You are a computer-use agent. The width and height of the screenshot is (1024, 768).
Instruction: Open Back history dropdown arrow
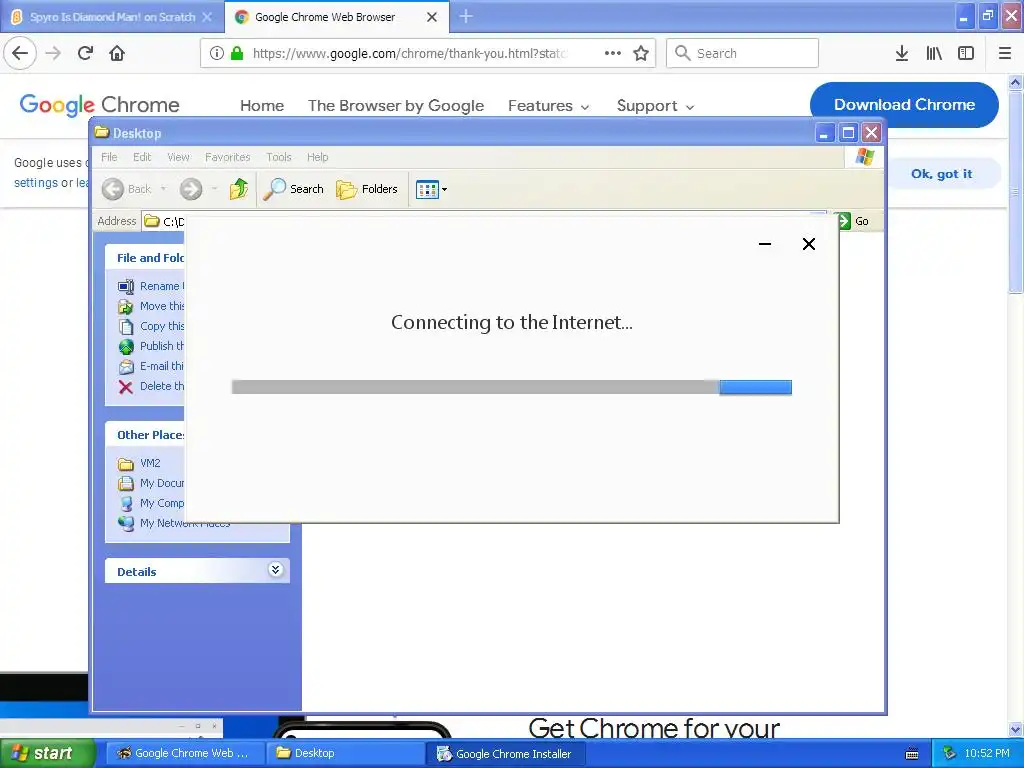click(163, 189)
